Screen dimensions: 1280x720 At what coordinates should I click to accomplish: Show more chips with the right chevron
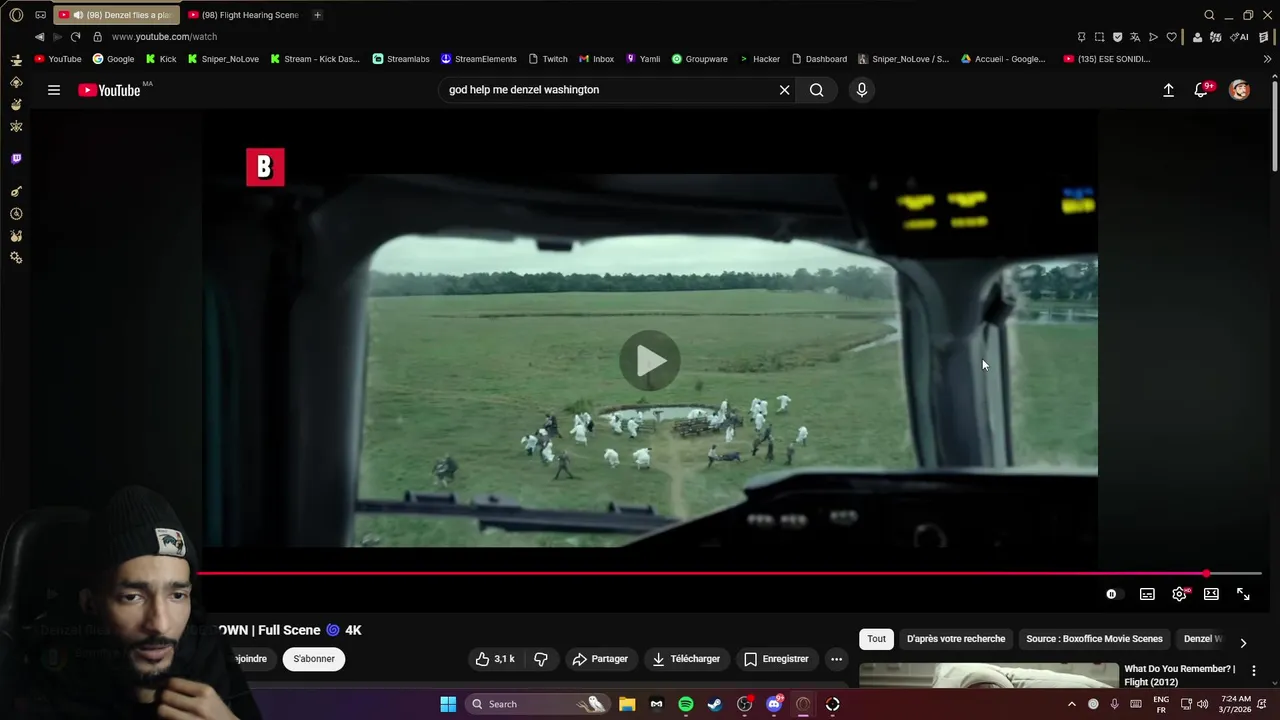pos(1243,643)
